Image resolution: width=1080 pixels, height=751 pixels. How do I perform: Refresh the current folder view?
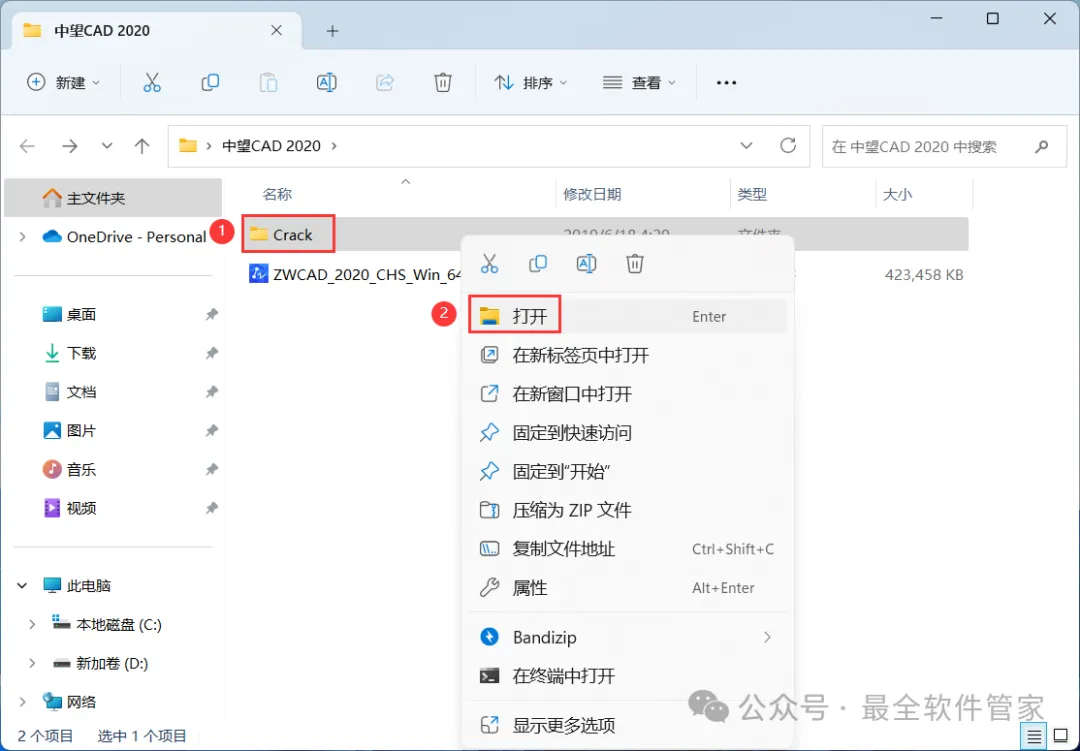pos(788,145)
